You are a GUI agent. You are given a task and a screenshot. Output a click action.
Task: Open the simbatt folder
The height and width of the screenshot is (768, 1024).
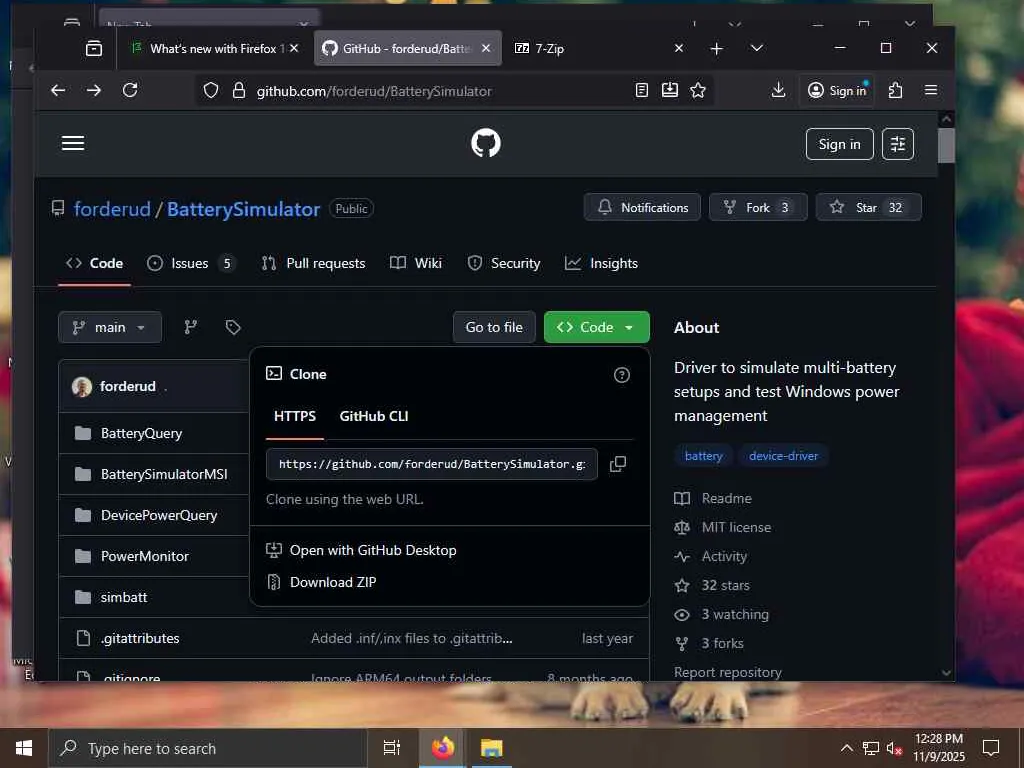click(123, 598)
